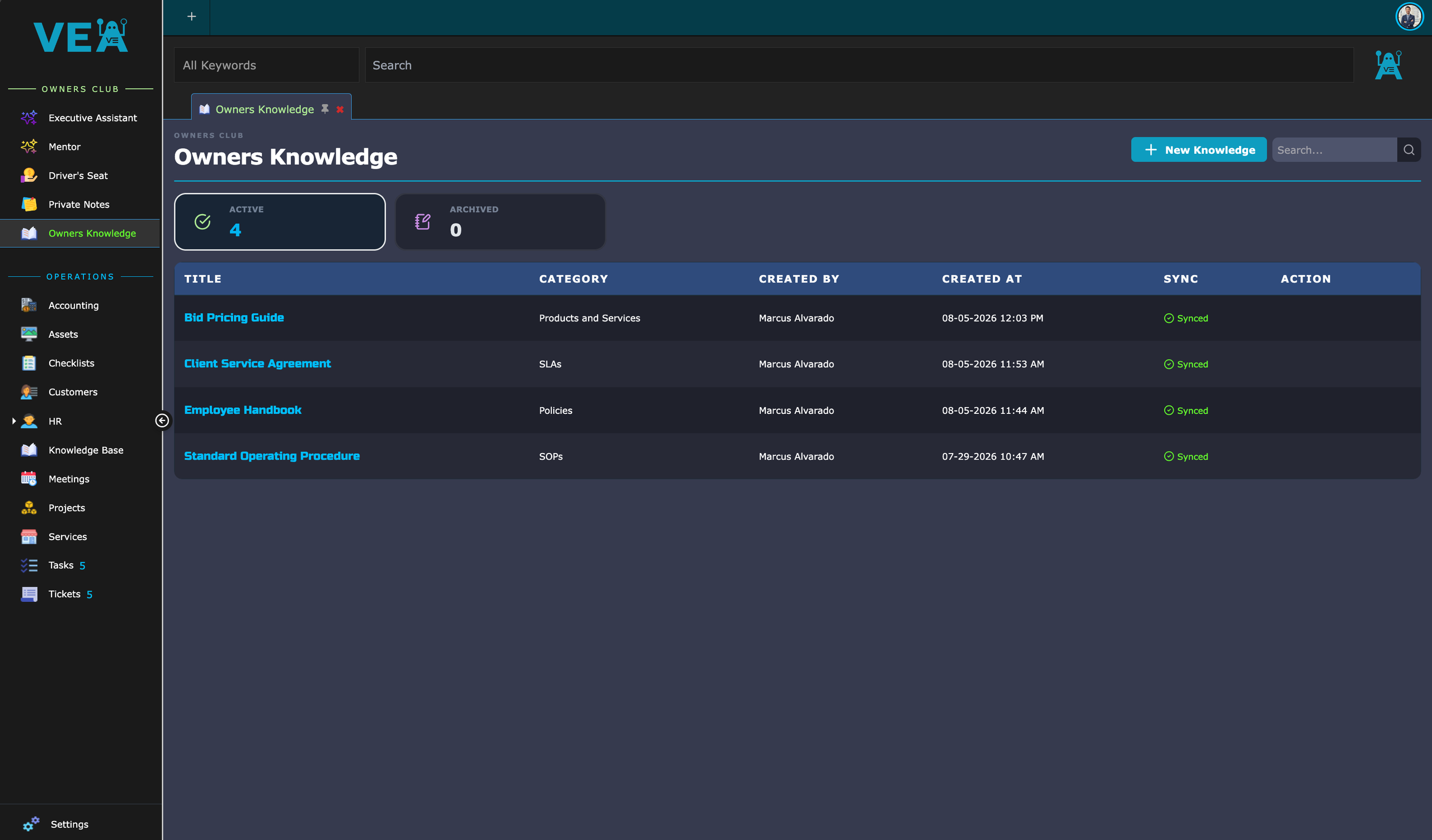1432x840 pixels.
Task: Open the Bid Pricing Guide entry
Action: (x=234, y=318)
